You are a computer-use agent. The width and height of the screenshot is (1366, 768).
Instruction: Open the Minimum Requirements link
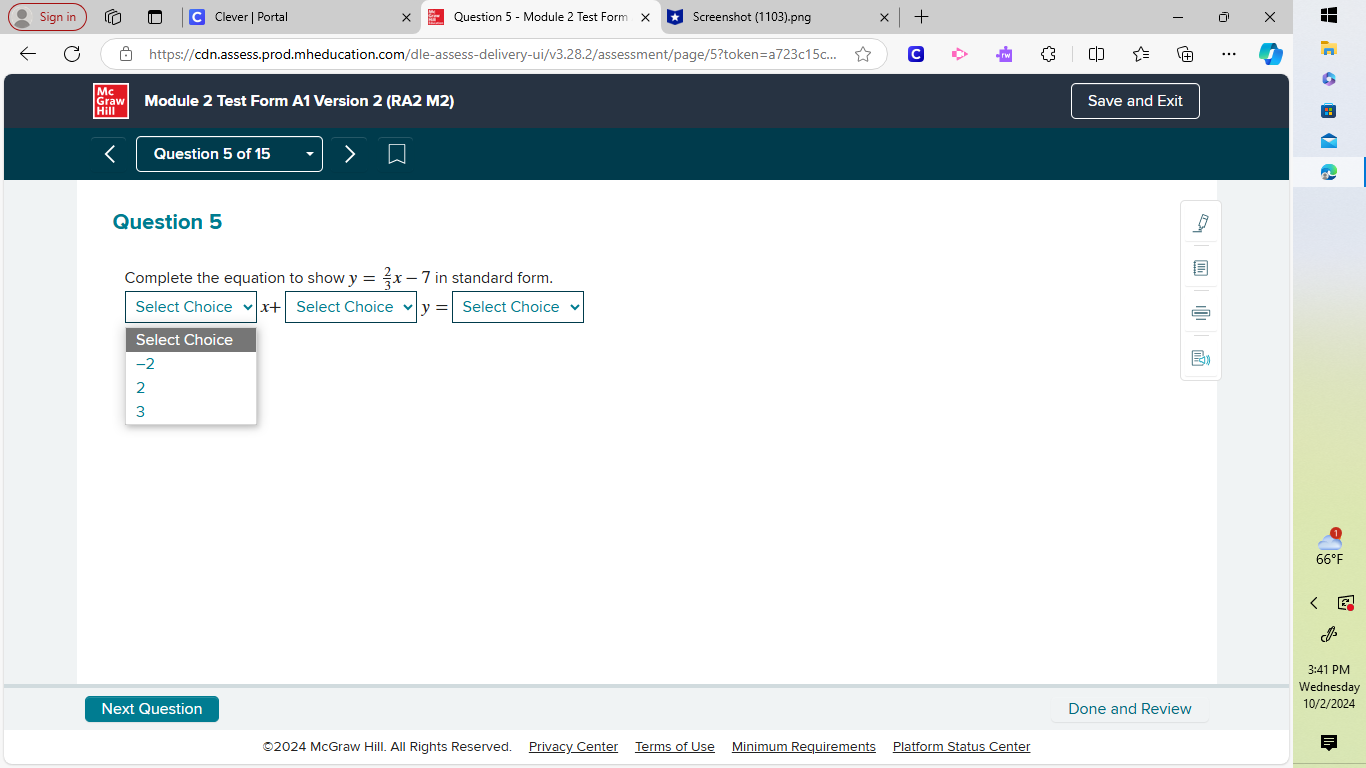(804, 747)
